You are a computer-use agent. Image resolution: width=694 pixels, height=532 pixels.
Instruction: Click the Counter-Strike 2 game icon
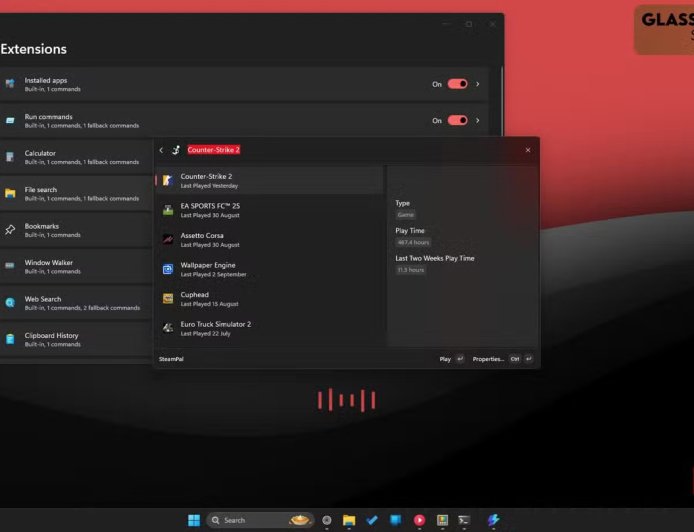coord(168,181)
